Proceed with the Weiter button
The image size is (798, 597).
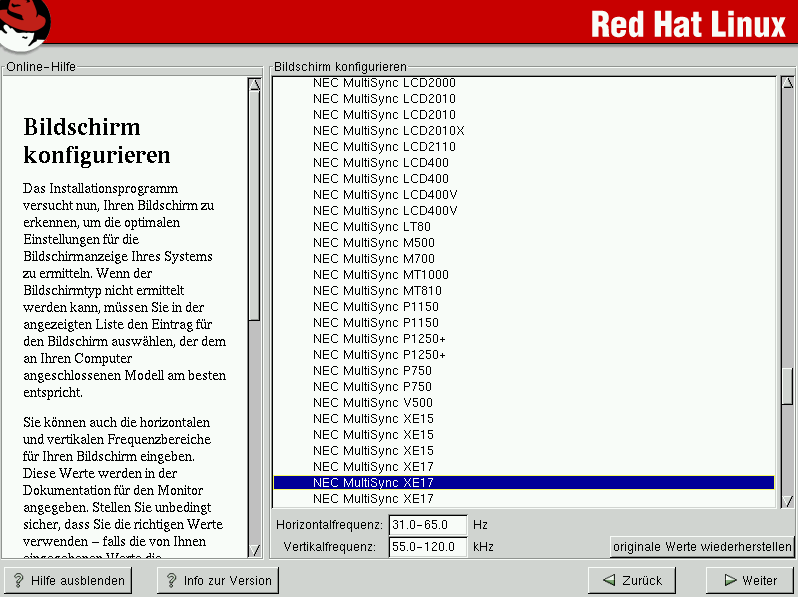[x=749, y=580]
